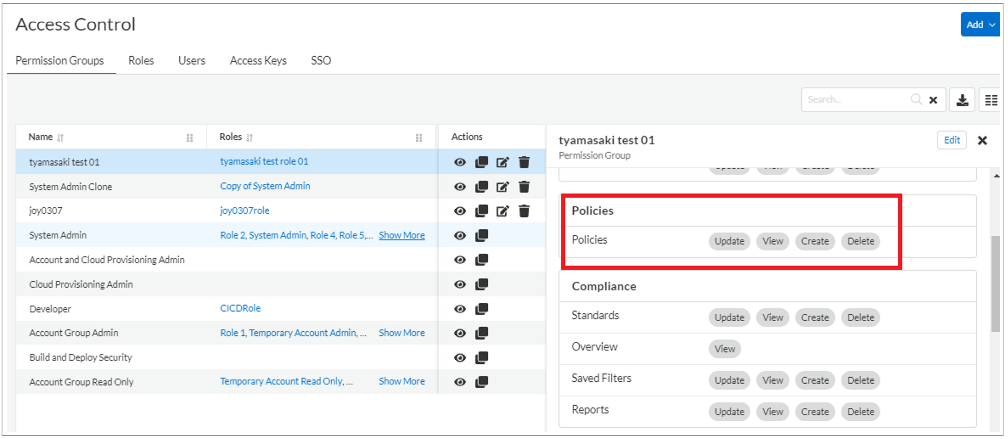This screenshot has width=1008, height=439.
Task: Open the Add dropdown
Action: 977,25
